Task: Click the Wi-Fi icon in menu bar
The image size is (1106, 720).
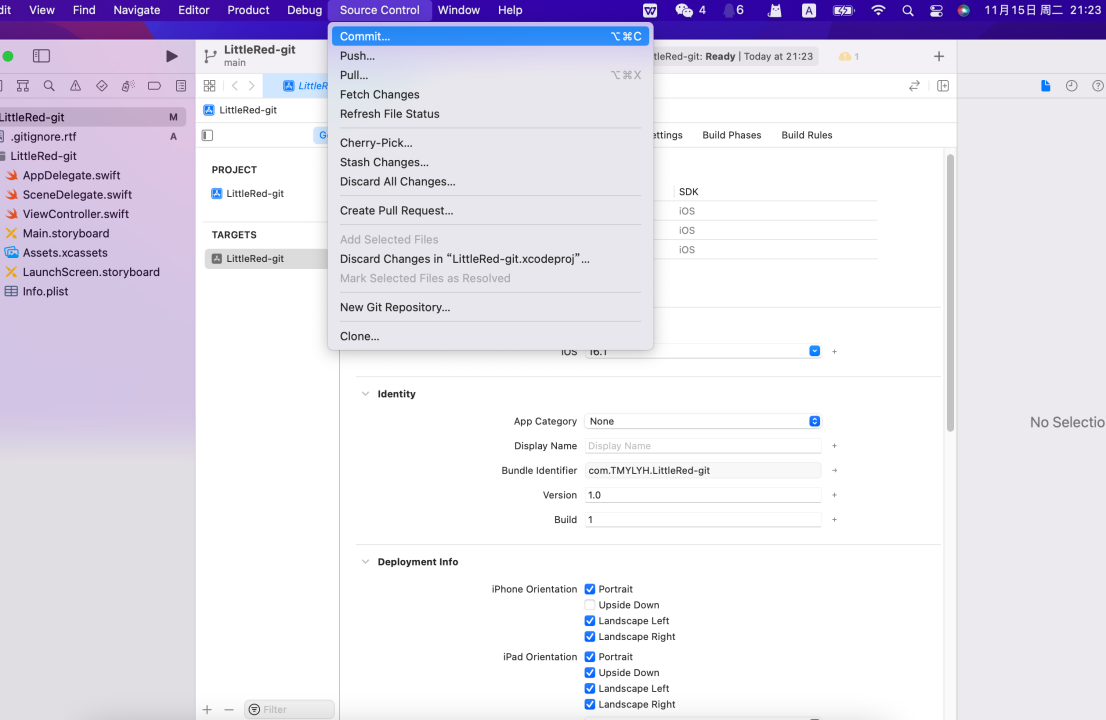Action: coord(878,11)
